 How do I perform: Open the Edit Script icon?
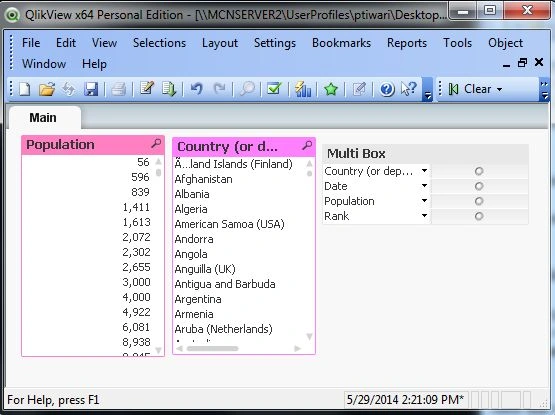click(147, 88)
